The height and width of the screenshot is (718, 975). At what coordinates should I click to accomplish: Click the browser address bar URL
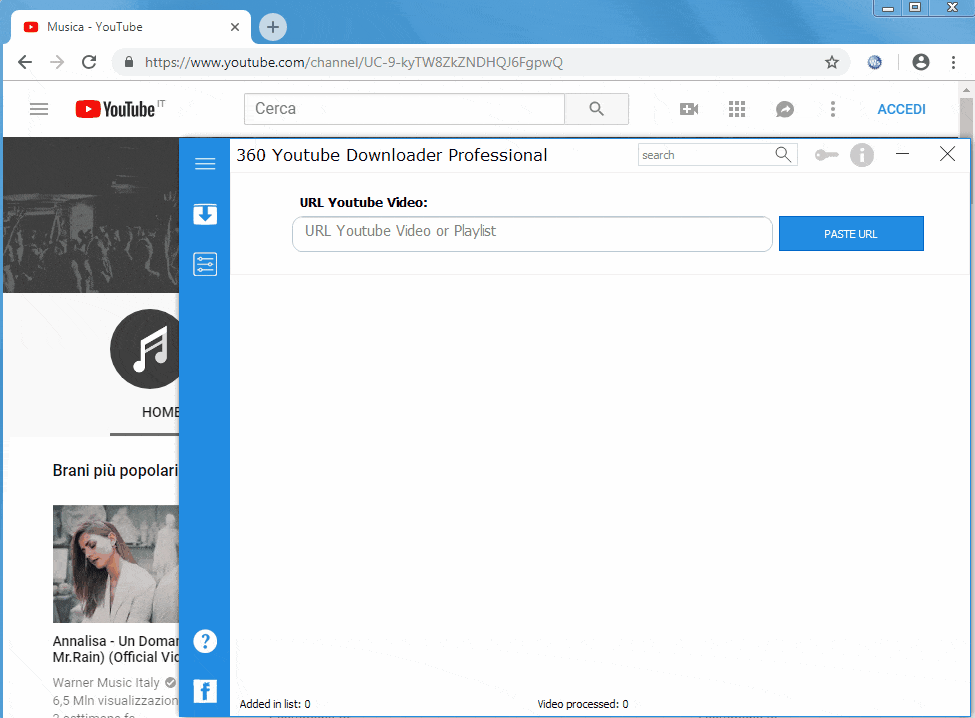pos(354,62)
